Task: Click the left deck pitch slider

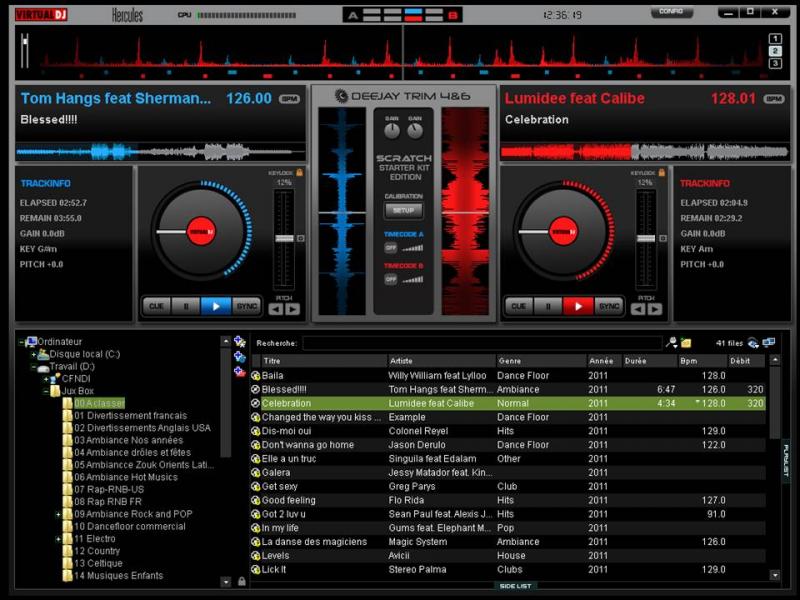Action: click(x=285, y=238)
